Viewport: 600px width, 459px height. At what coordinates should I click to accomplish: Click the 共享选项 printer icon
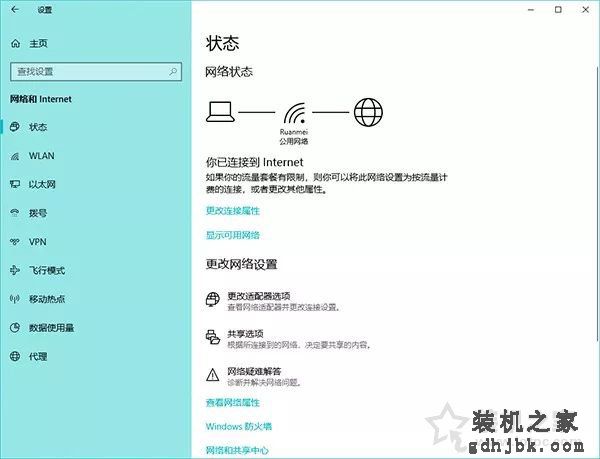tap(213, 337)
